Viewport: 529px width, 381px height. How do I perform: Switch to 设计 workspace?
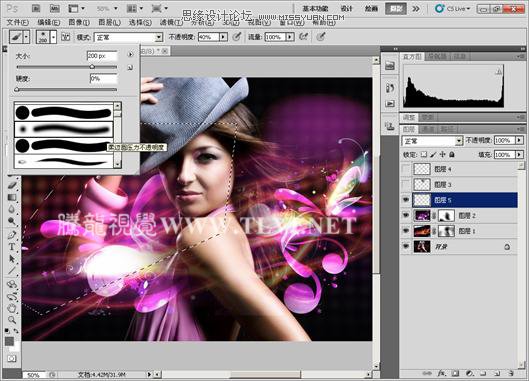[346, 8]
